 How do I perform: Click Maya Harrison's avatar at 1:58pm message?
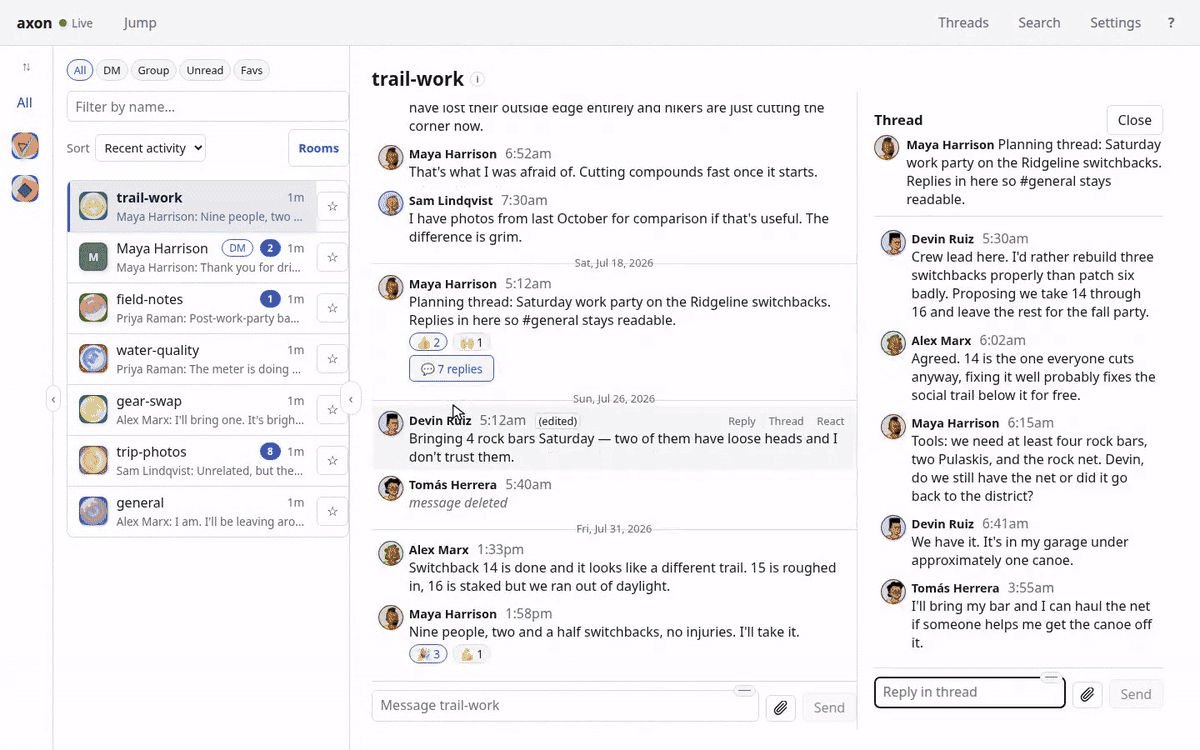point(391,617)
